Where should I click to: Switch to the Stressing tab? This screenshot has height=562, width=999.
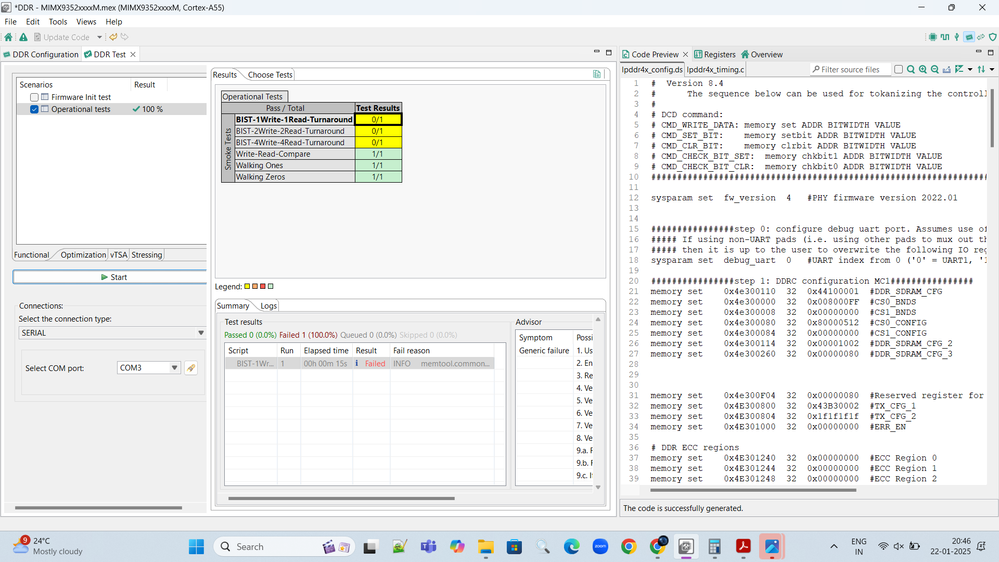tap(147, 255)
